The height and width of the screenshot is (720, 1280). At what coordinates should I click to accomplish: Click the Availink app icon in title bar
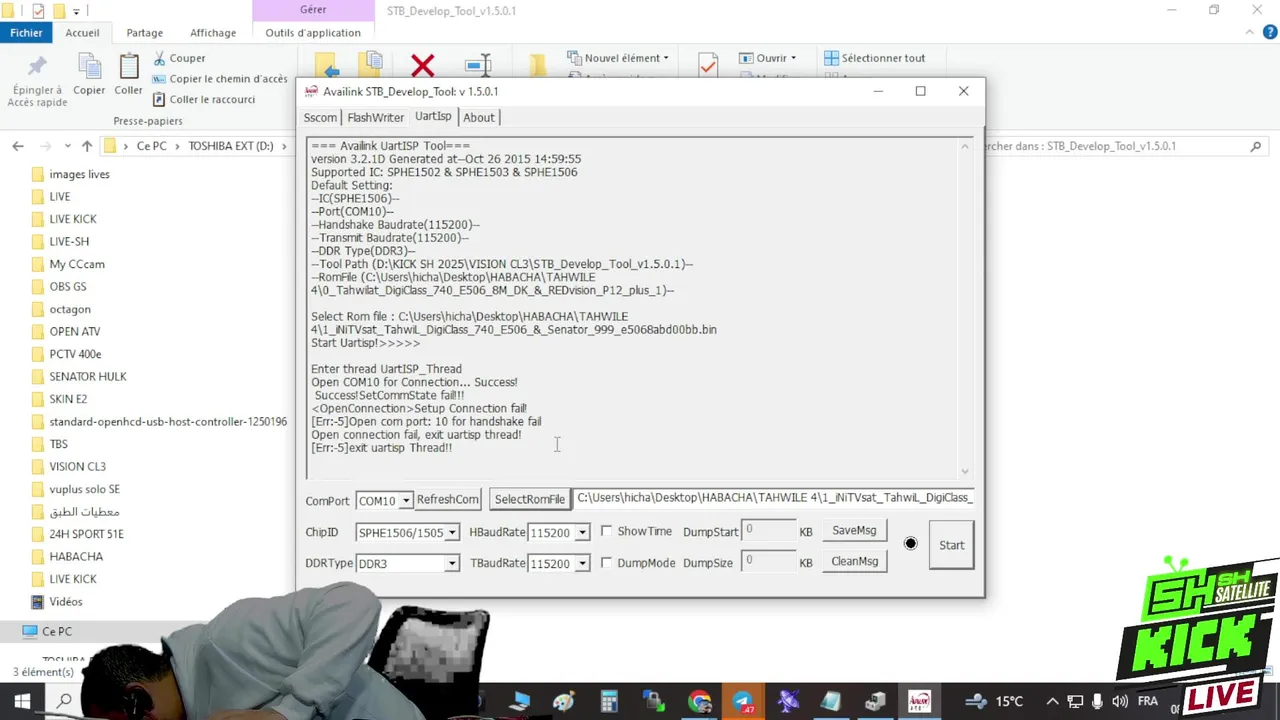coord(311,91)
